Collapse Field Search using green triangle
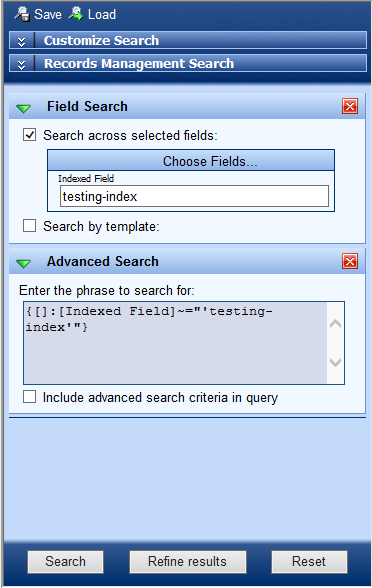 24,109
